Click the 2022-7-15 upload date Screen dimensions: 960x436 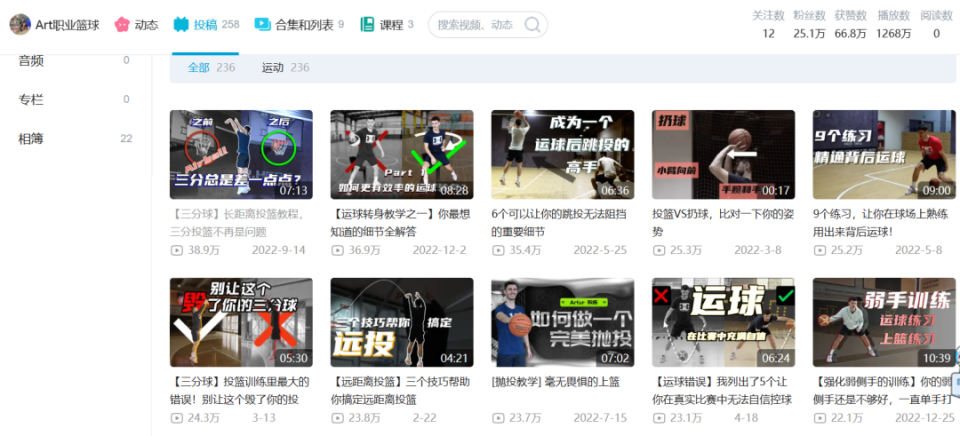[x=600, y=418]
